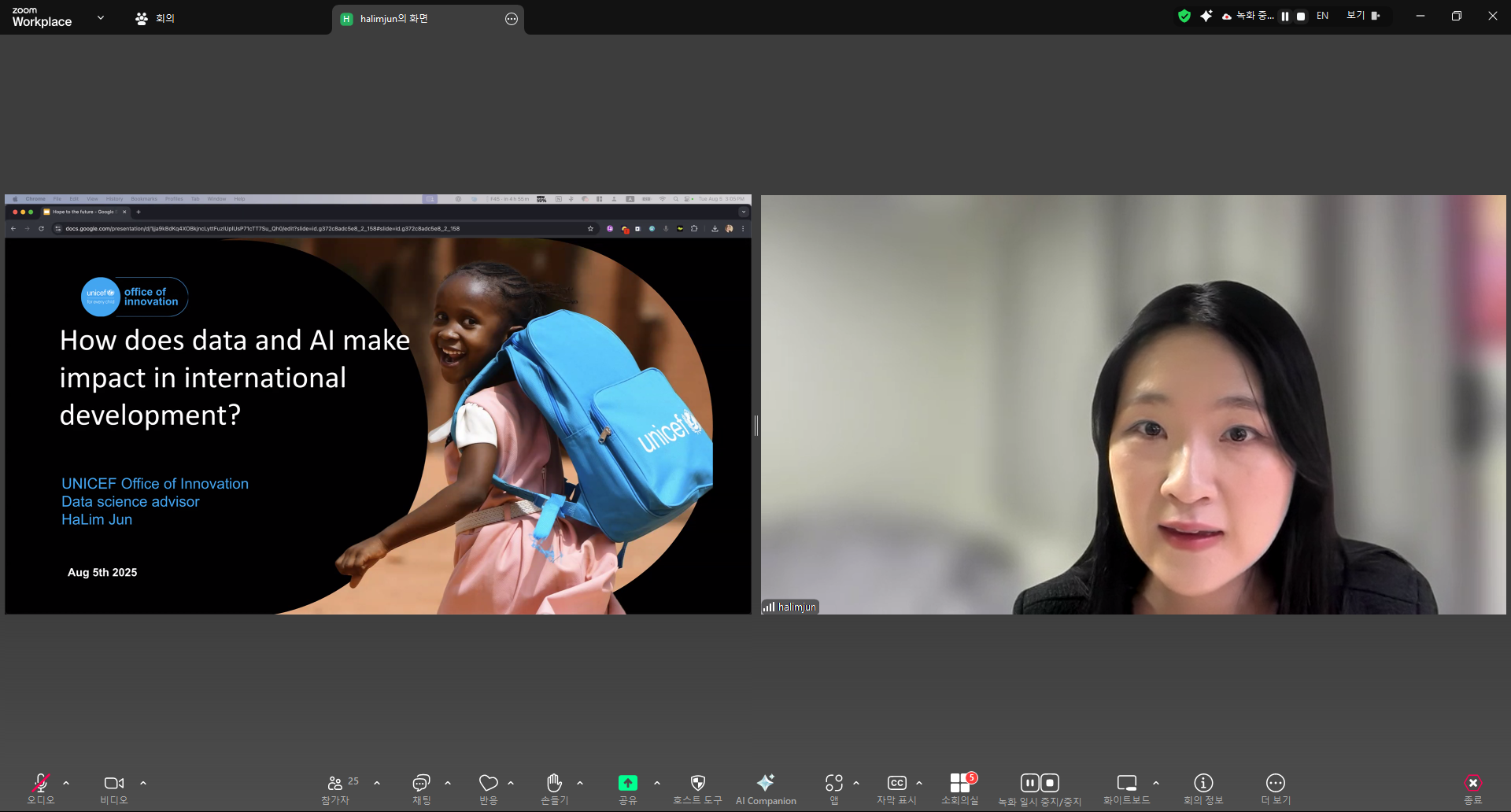Open the Zoom Workplace dropdown chevron

click(101, 17)
